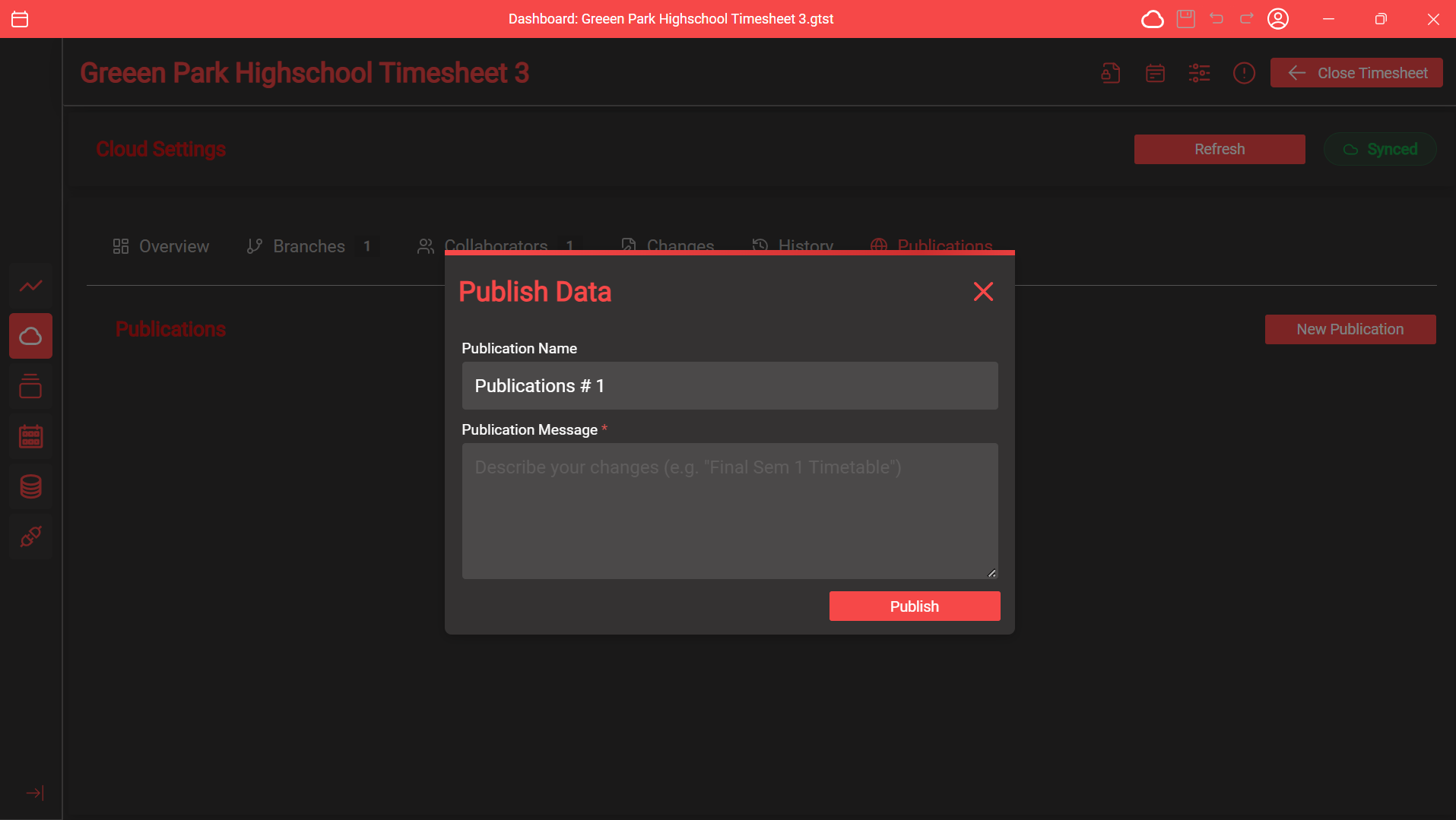Open the timesheet windows panel in sidebar
Viewport: 1456px width, 820px height.
coord(30,385)
